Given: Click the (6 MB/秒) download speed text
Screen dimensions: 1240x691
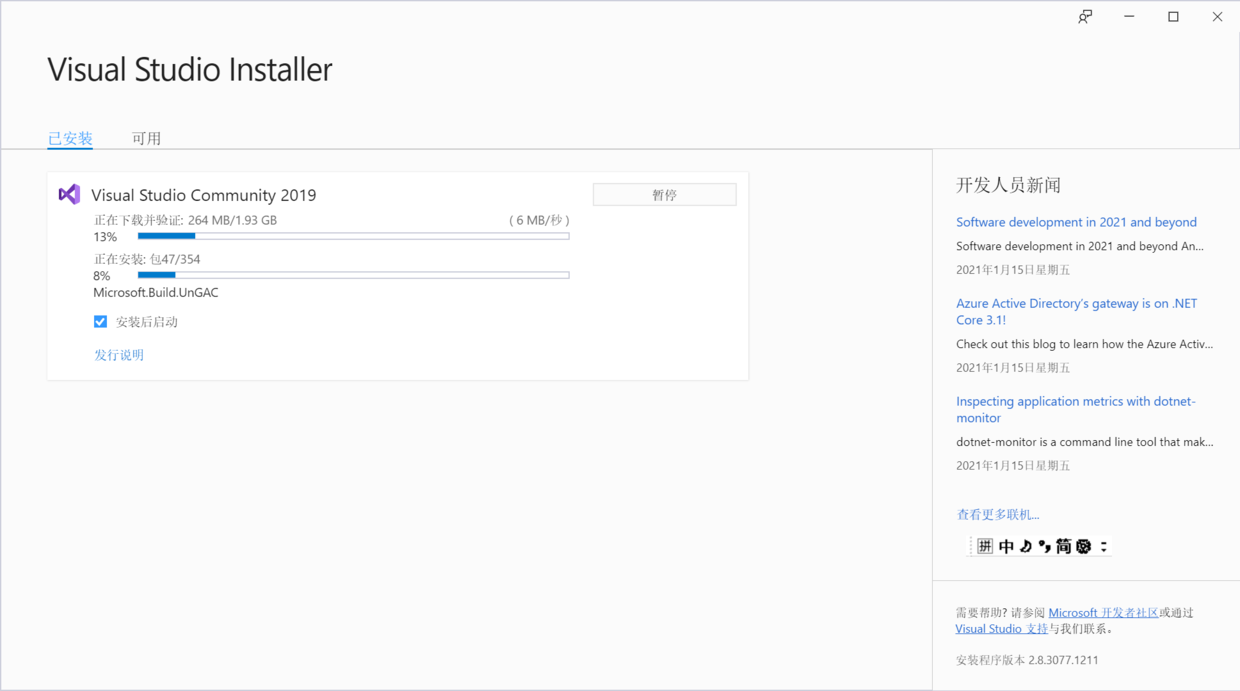Looking at the screenshot, I should 540,220.
